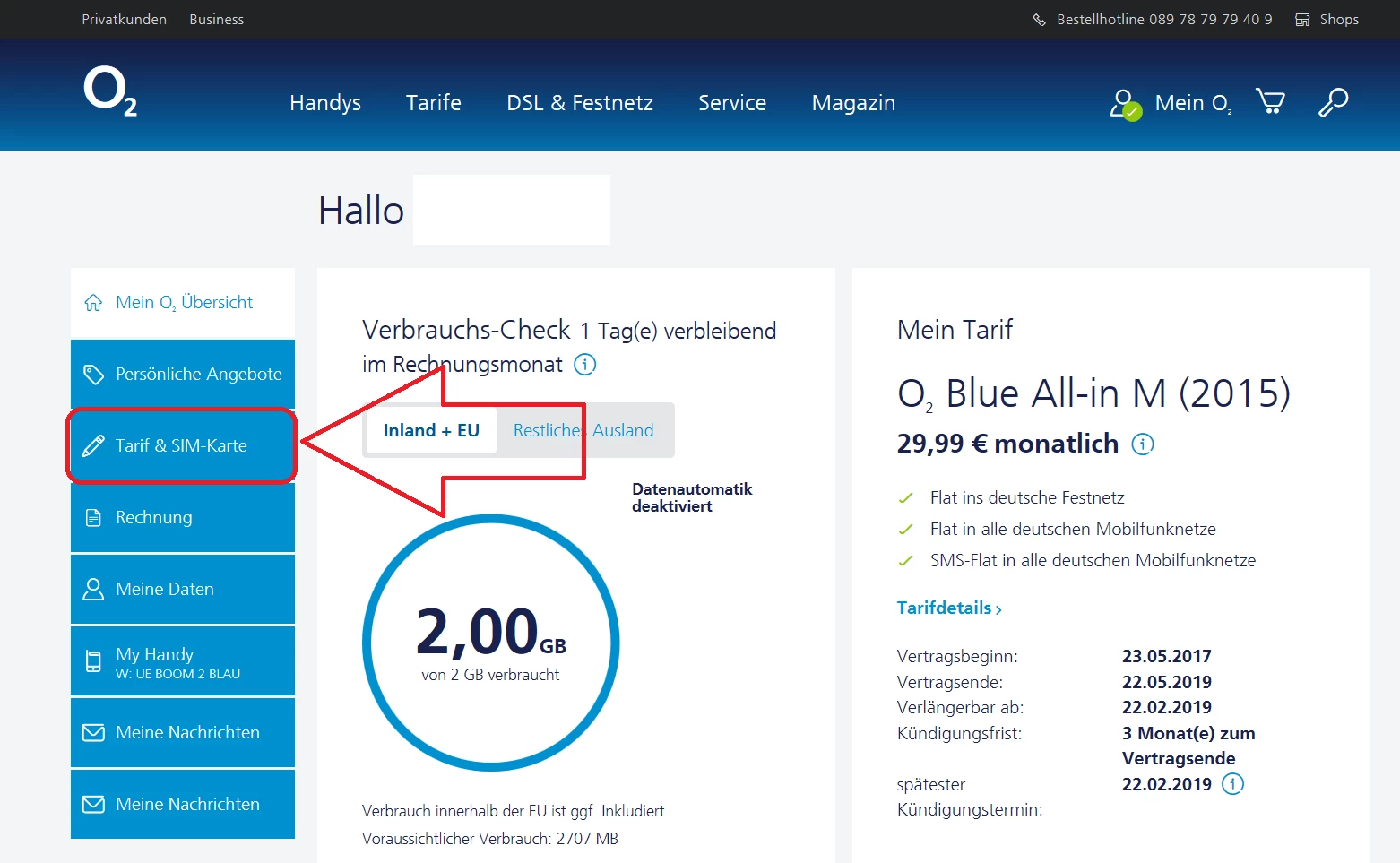This screenshot has width=1400, height=863.
Task: Click the Datenautomatik deaktiviert label
Action: coord(692,497)
